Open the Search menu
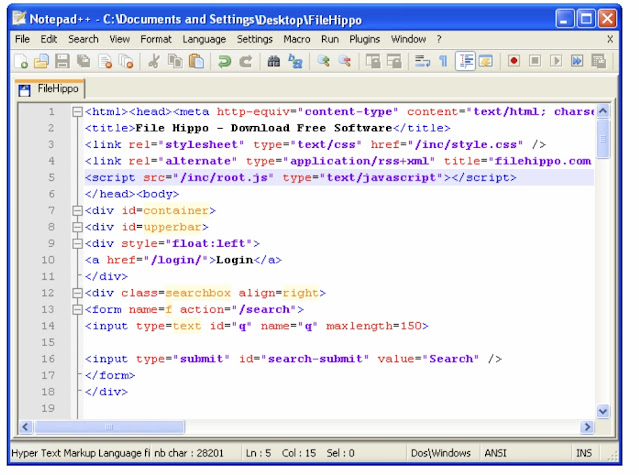This screenshot has width=639, height=475. (x=84, y=40)
